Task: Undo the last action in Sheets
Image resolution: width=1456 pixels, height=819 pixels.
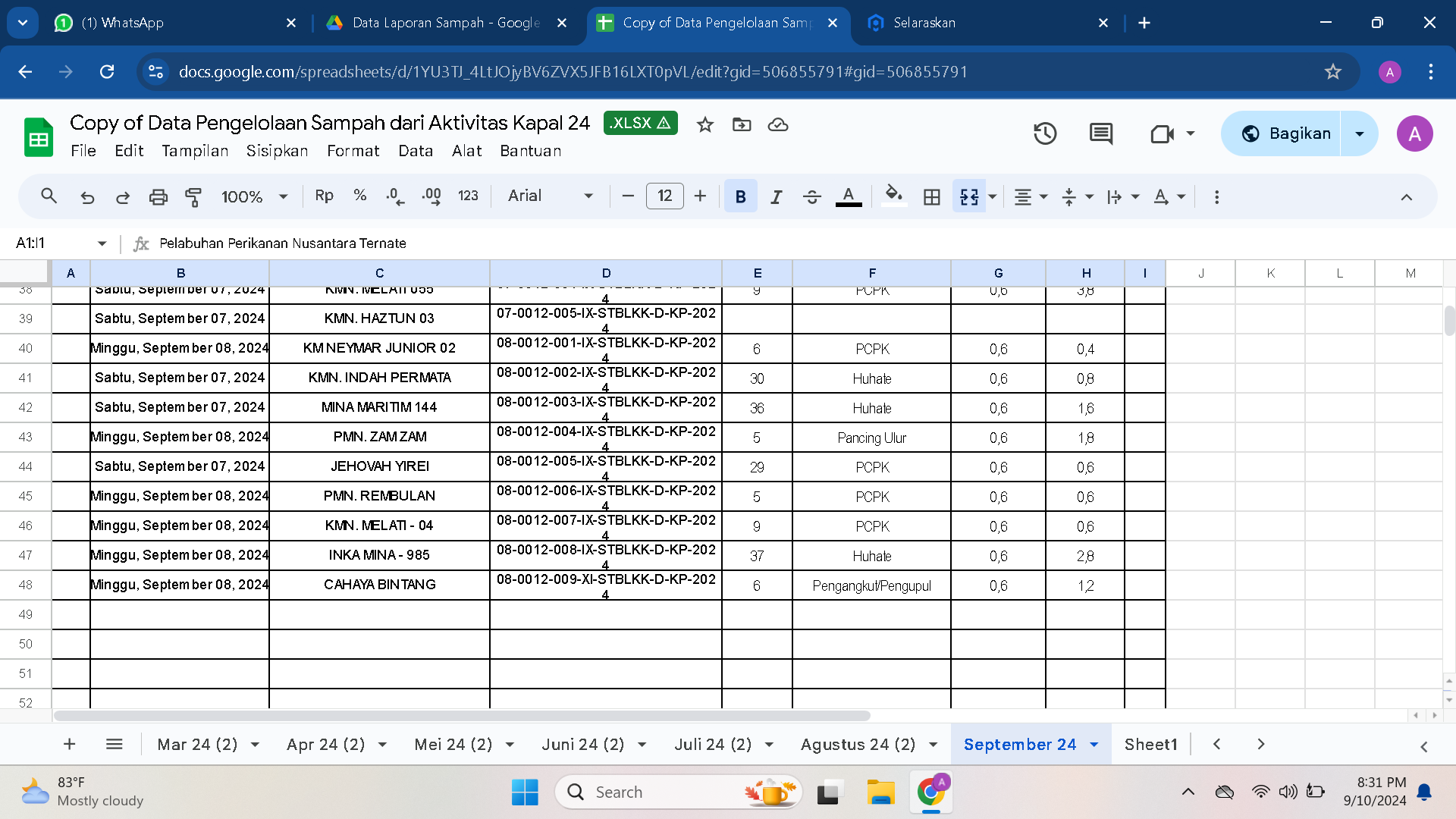Action: click(x=87, y=197)
